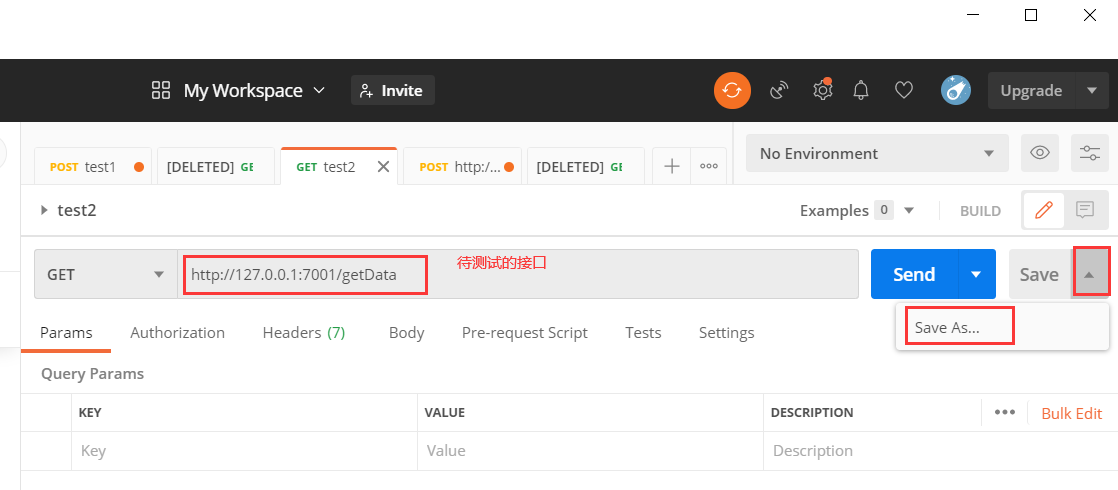
Task: Add a new request tab with plus
Action: point(672,166)
